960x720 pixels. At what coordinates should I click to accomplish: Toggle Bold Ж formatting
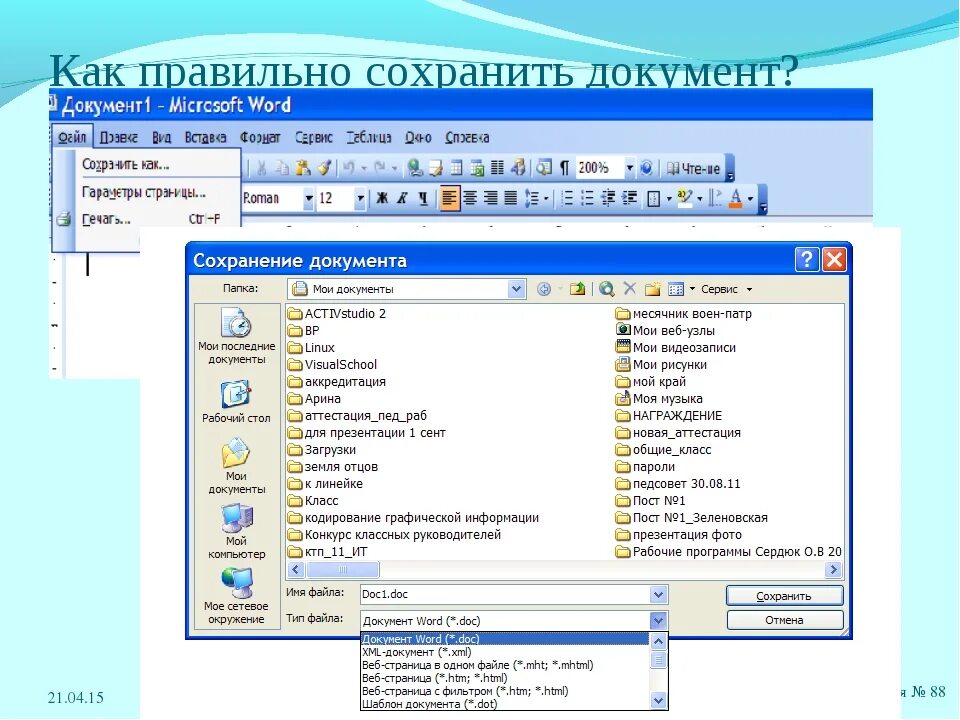point(382,198)
